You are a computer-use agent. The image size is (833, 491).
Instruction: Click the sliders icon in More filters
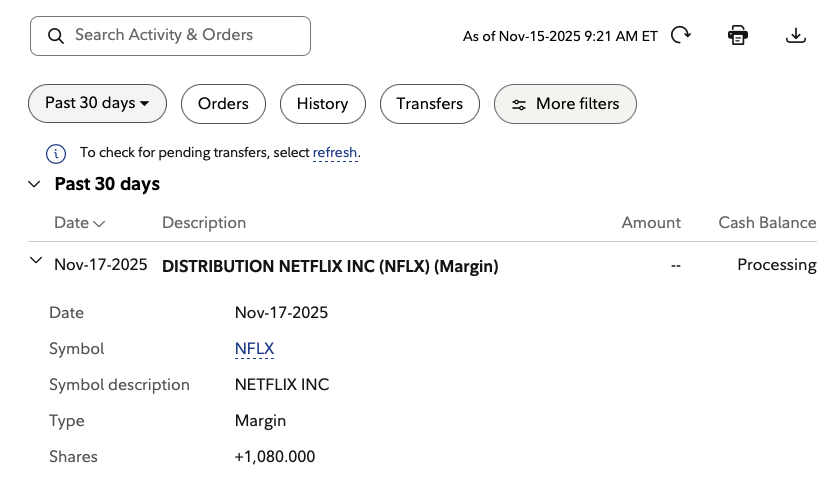(519, 104)
